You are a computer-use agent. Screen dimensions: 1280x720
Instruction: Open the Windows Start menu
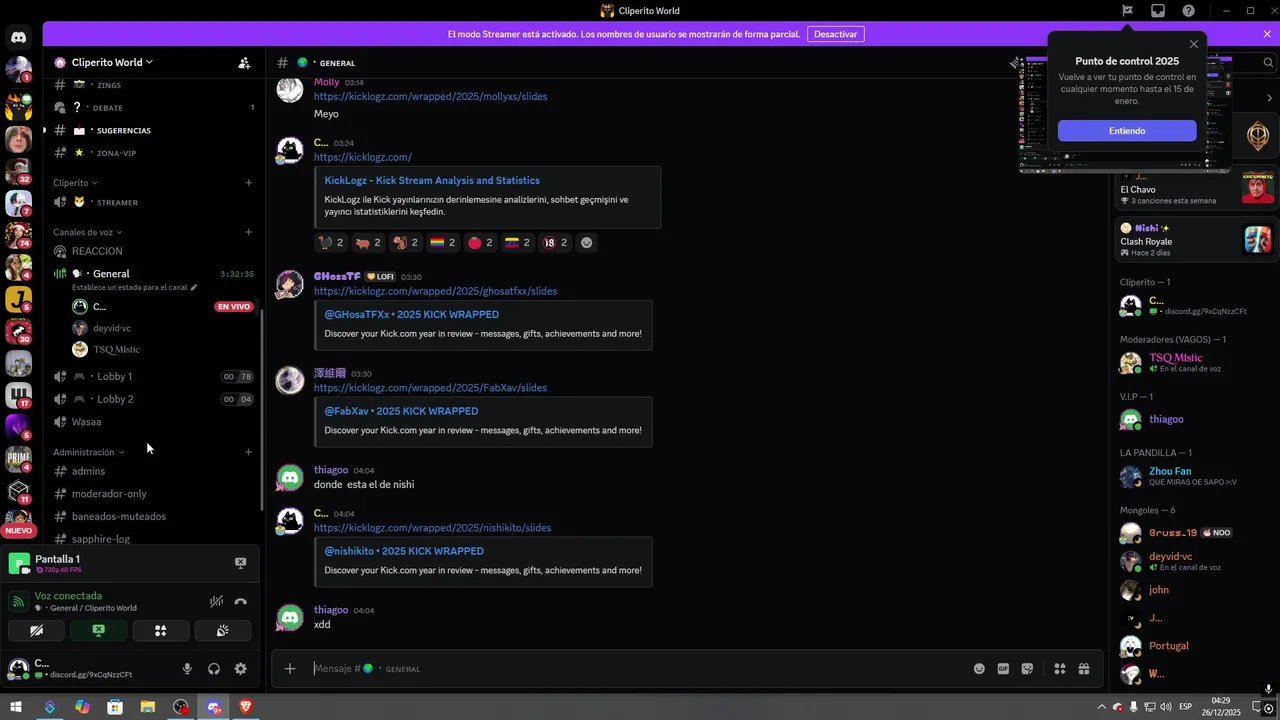click(16, 707)
